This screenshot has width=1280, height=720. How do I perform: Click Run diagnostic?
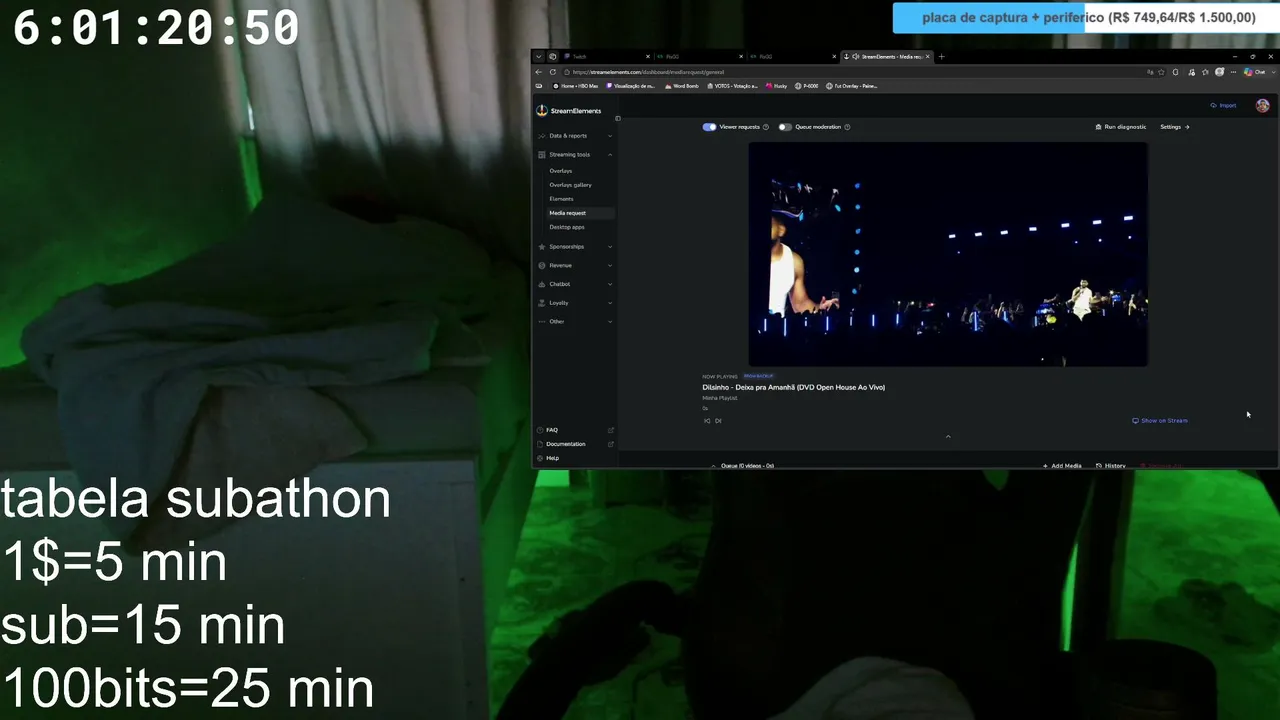(x=1121, y=127)
